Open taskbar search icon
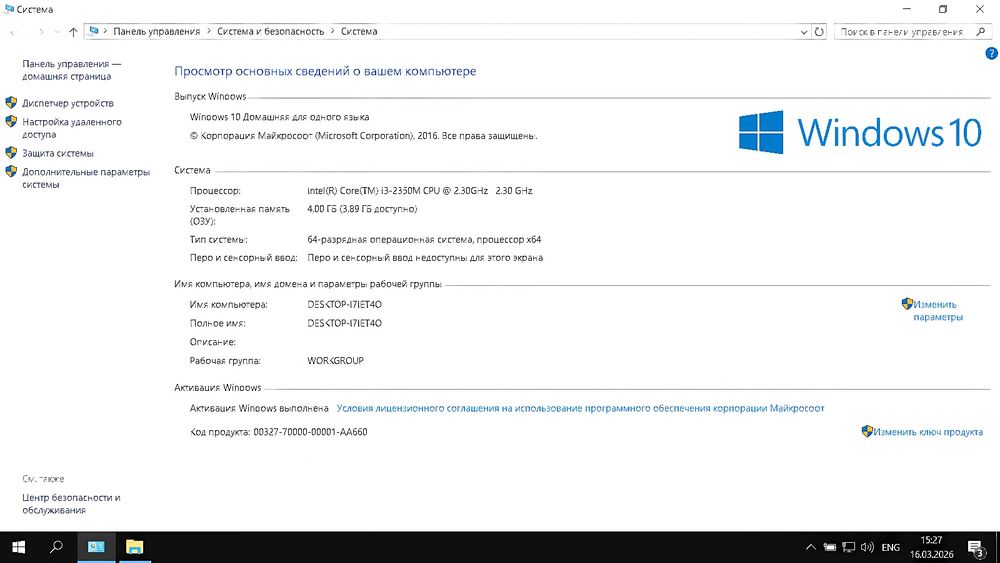 [x=57, y=547]
